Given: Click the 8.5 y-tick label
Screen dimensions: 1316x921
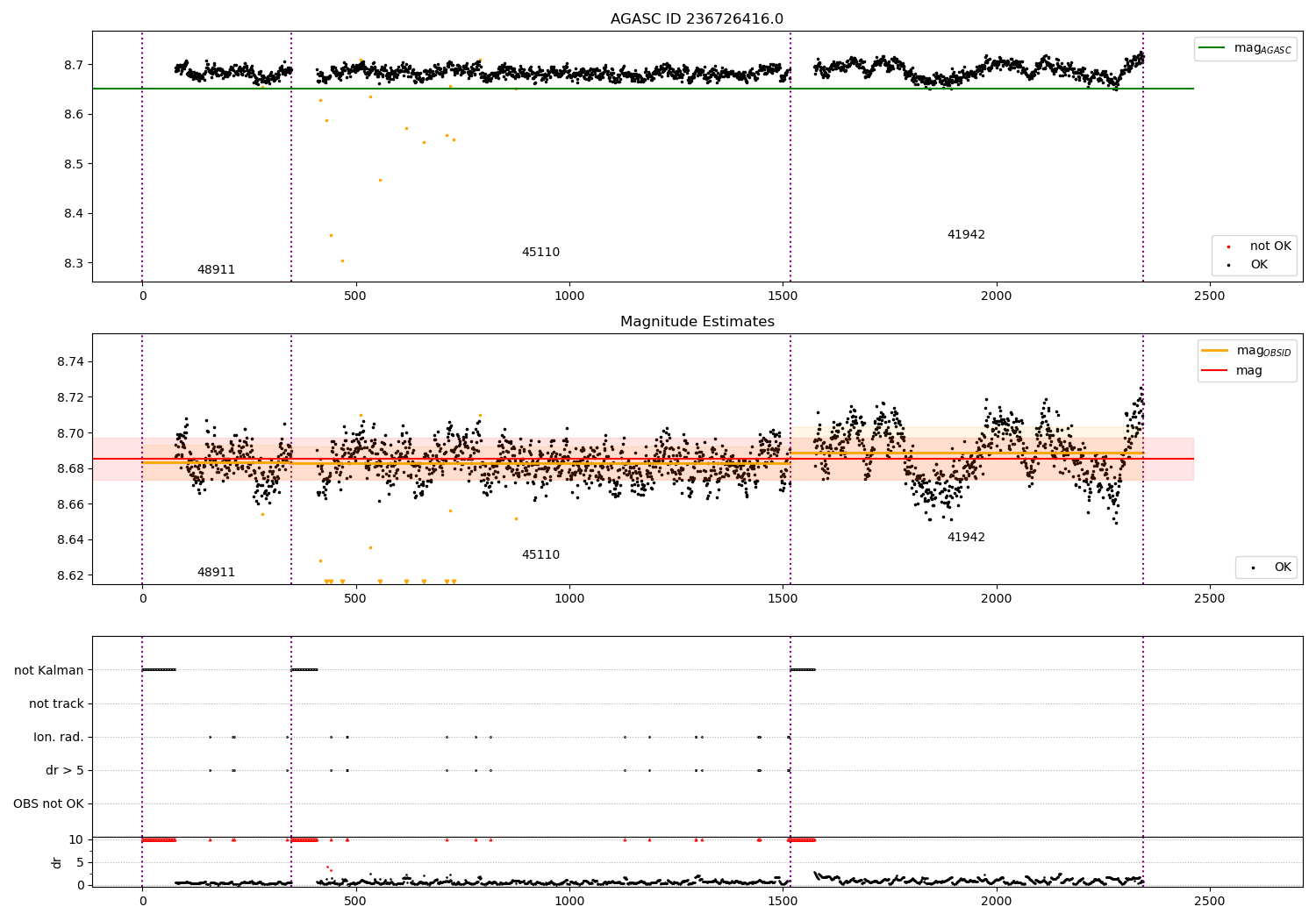Looking at the screenshot, I should pos(73,165).
